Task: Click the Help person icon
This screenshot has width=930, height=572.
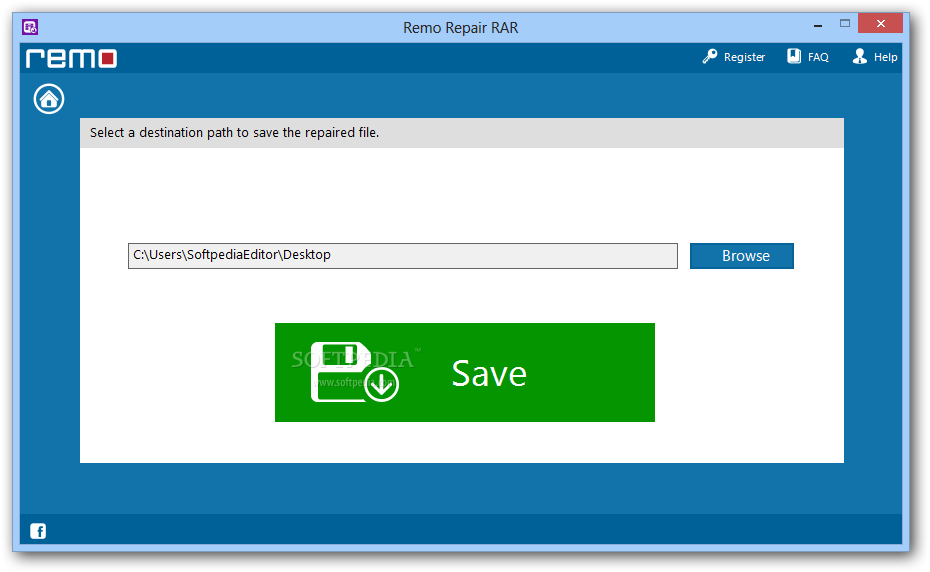Action: pos(859,56)
